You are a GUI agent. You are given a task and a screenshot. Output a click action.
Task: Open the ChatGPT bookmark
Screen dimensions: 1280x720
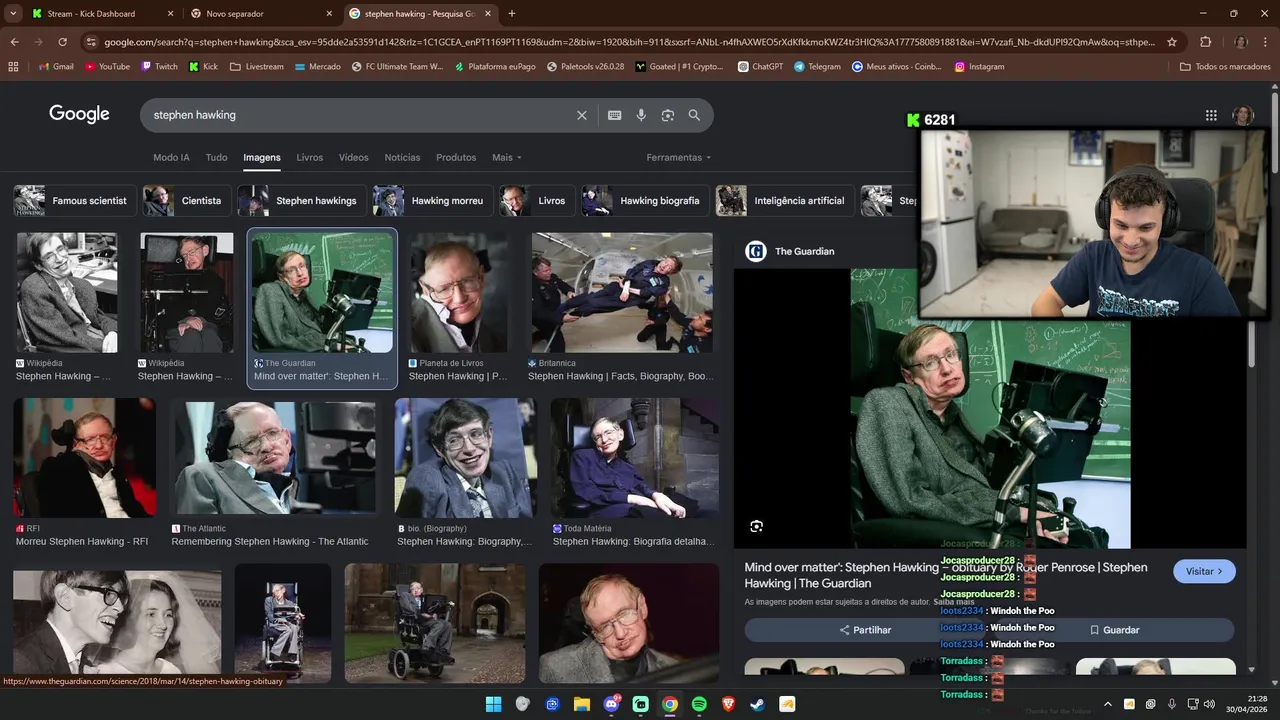click(x=760, y=66)
